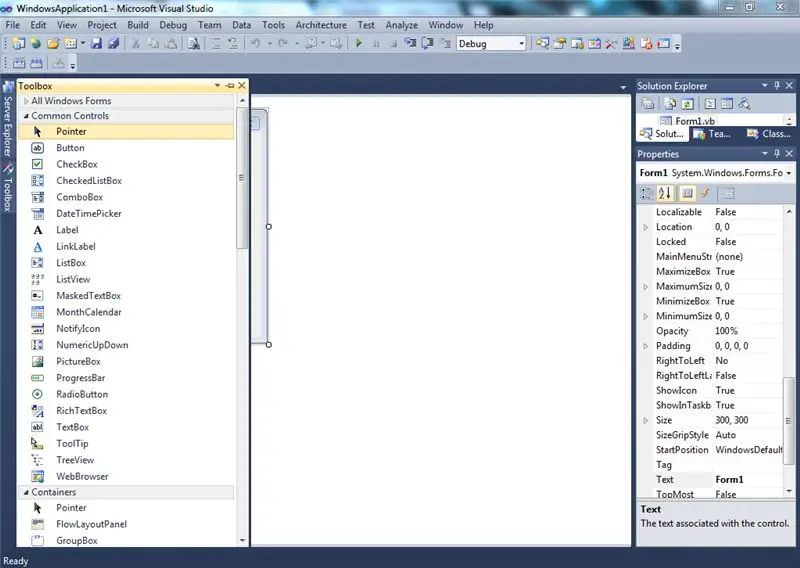Select the FlowLayoutPanel container in Toolbox
The width and height of the screenshot is (800, 568).
(x=126, y=525)
